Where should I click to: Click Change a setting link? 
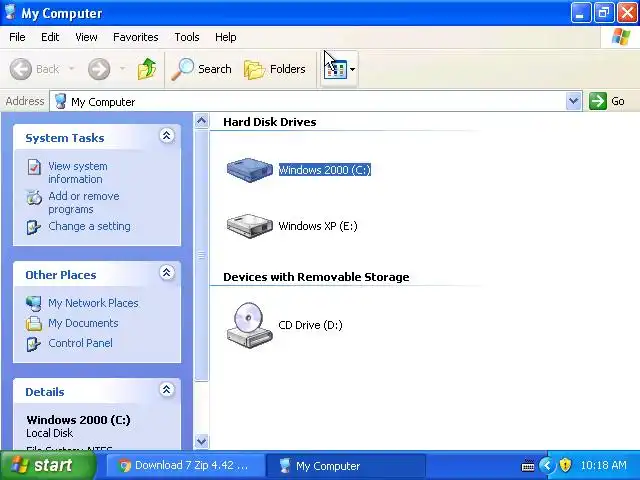tap(89, 226)
